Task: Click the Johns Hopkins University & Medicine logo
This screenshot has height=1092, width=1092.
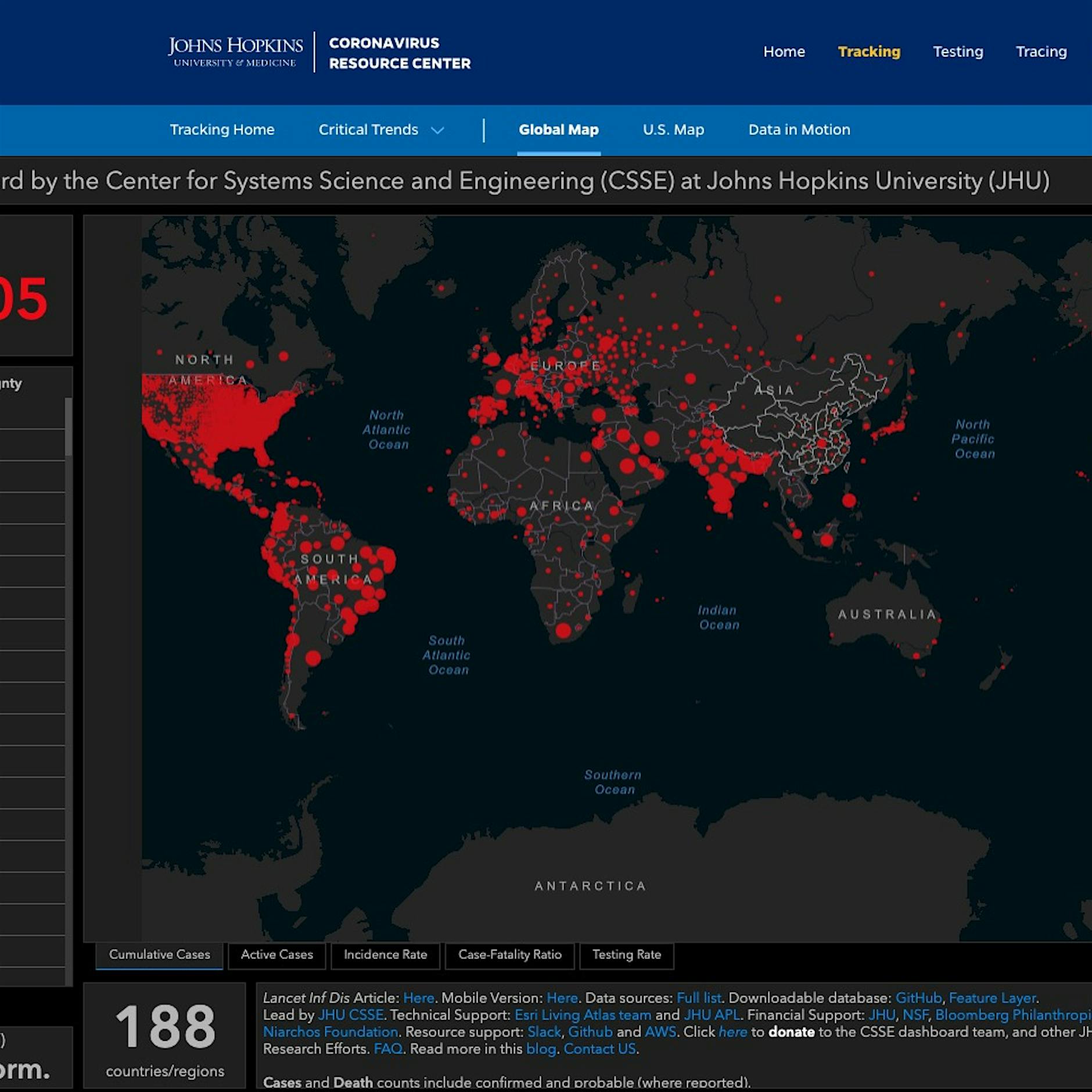Action: pos(235,52)
